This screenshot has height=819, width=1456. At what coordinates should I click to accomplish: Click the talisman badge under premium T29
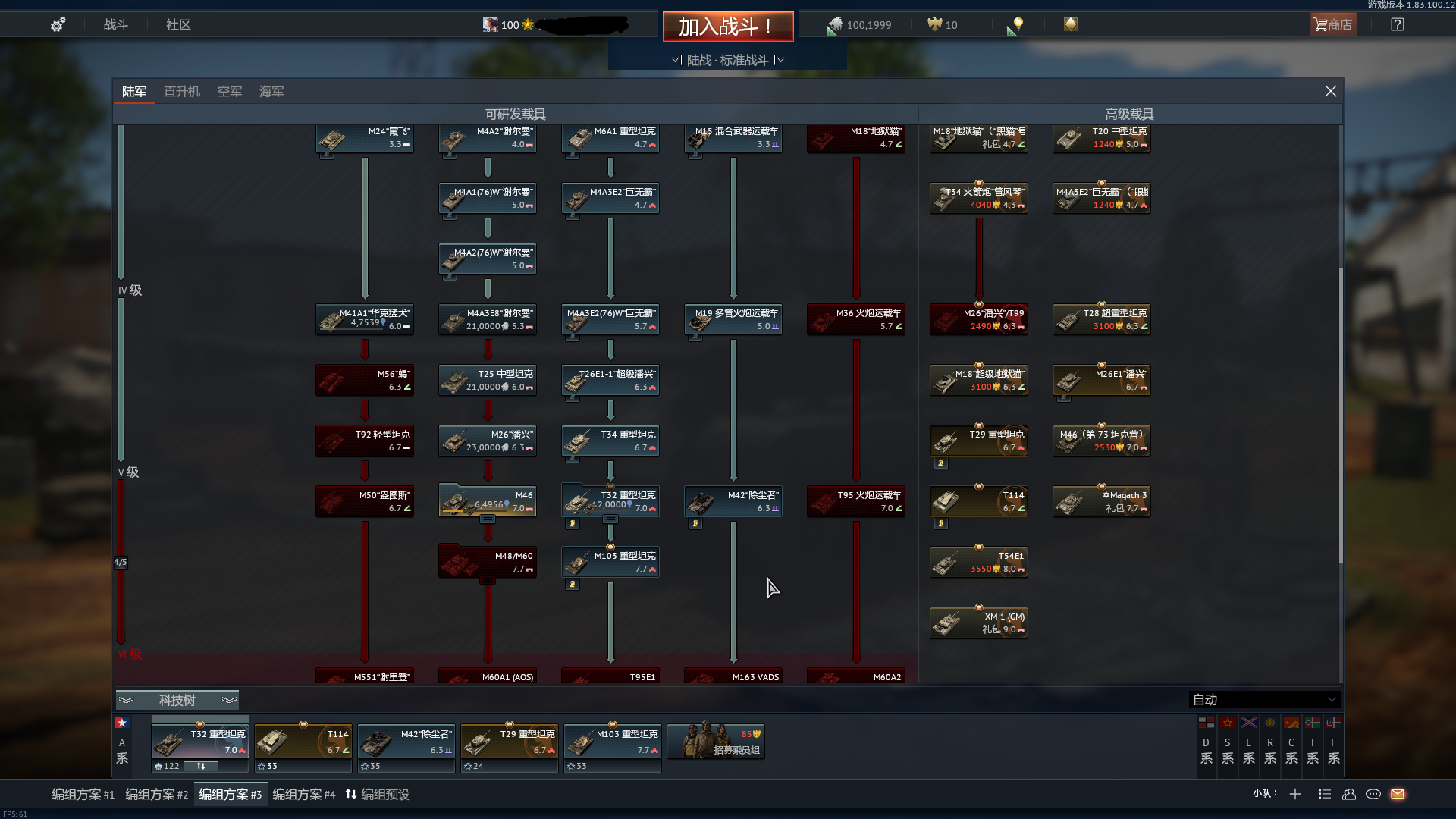pyautogui.click(x=940, y=463)
